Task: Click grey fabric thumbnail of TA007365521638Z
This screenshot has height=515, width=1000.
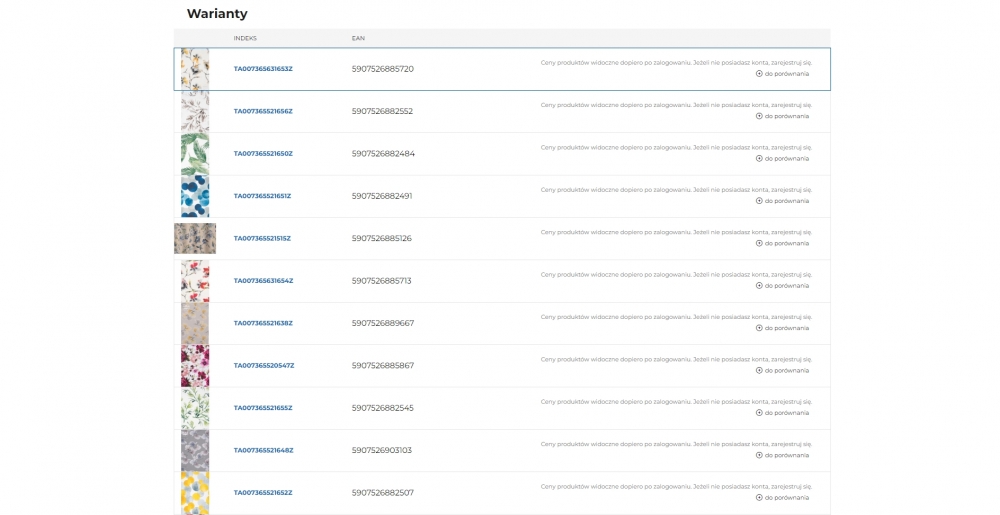Action: pyautogui.click(x=195, y=323)
